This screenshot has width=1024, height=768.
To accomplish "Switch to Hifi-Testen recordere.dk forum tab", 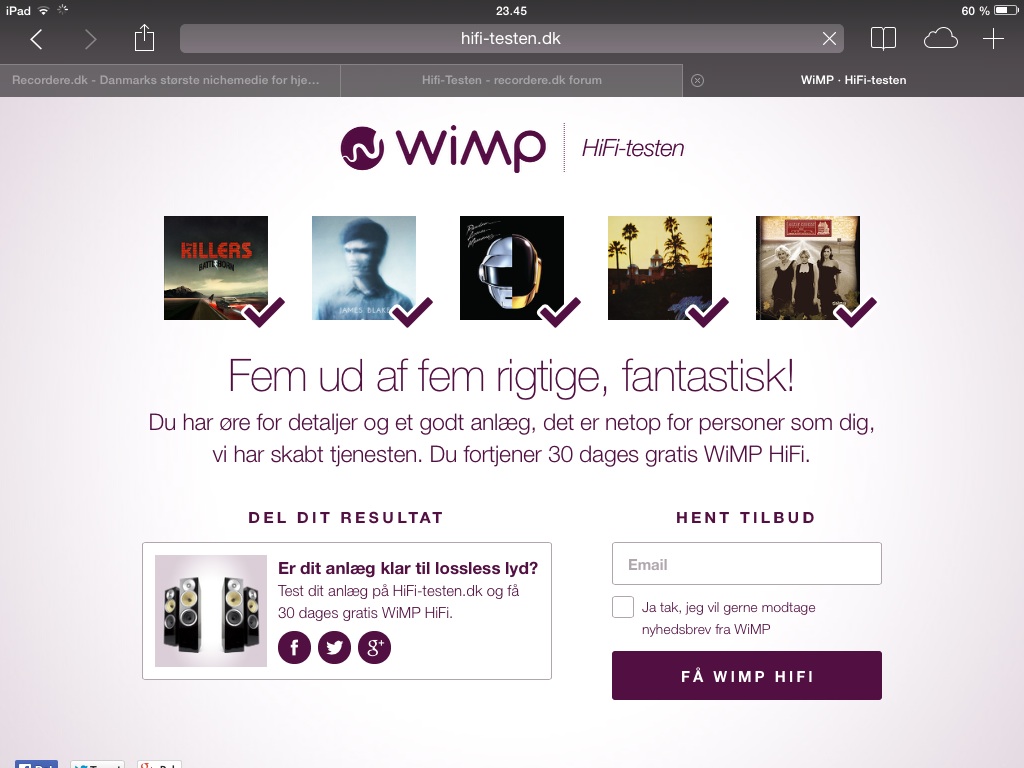I will coord(511,80).
